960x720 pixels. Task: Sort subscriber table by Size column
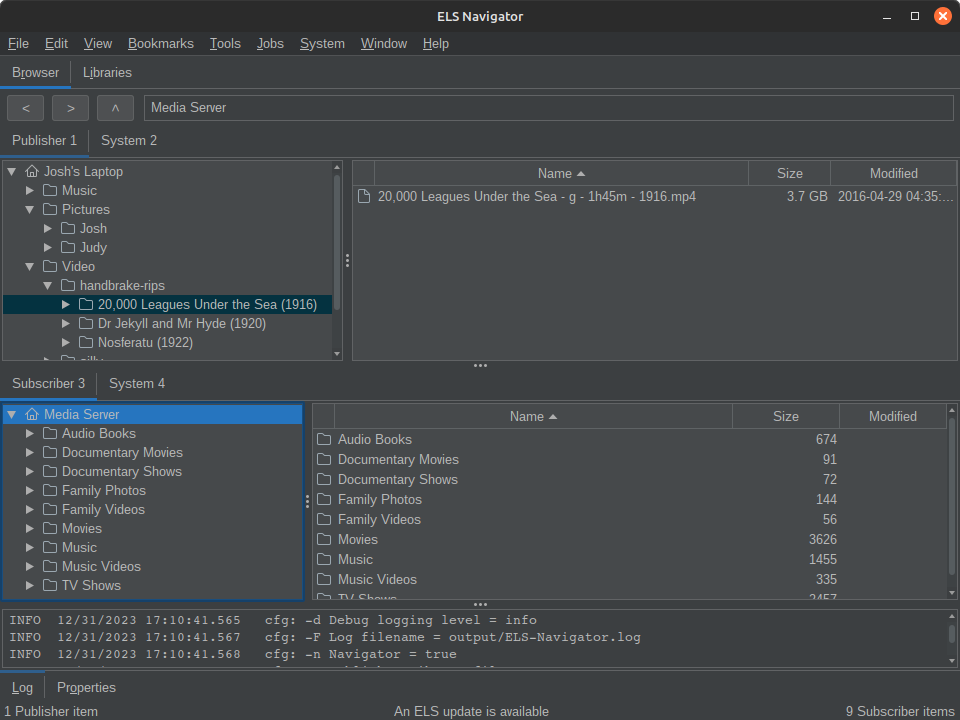point(785,416)
